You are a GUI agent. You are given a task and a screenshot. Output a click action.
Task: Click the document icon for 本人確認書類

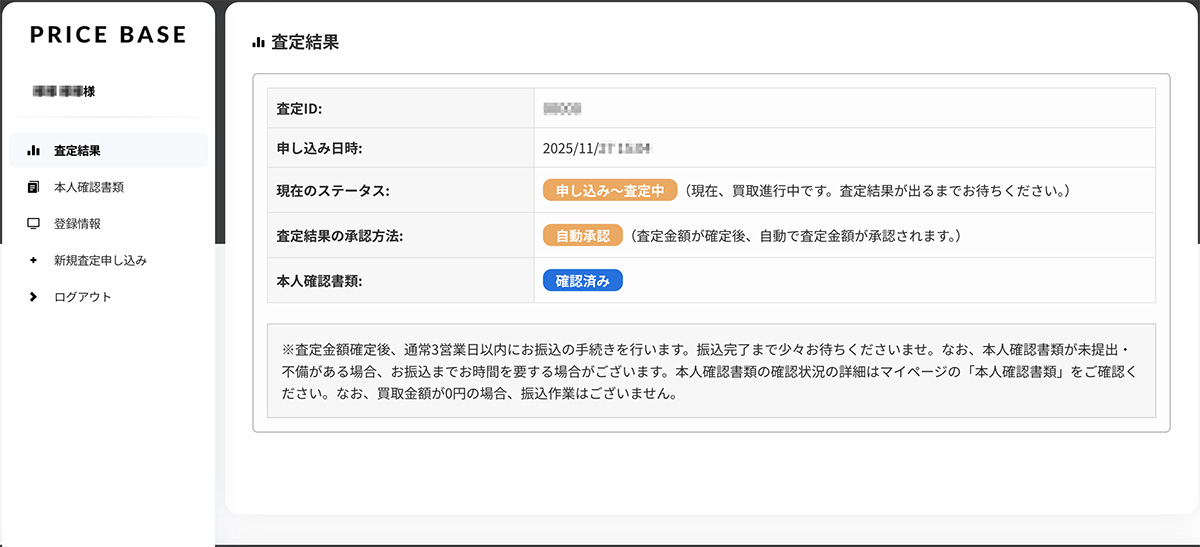tap(33, 187)
